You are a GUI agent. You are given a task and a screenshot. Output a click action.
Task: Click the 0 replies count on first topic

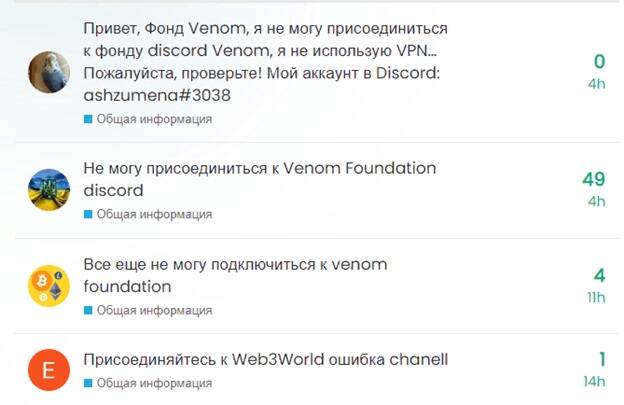(x=599, y=62)
